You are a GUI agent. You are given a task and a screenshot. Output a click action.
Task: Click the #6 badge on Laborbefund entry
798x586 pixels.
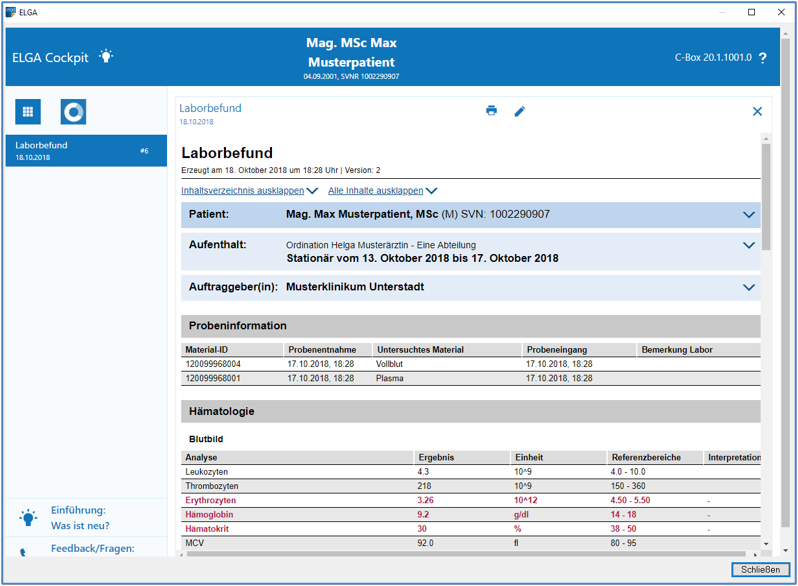tap(145, 151)
